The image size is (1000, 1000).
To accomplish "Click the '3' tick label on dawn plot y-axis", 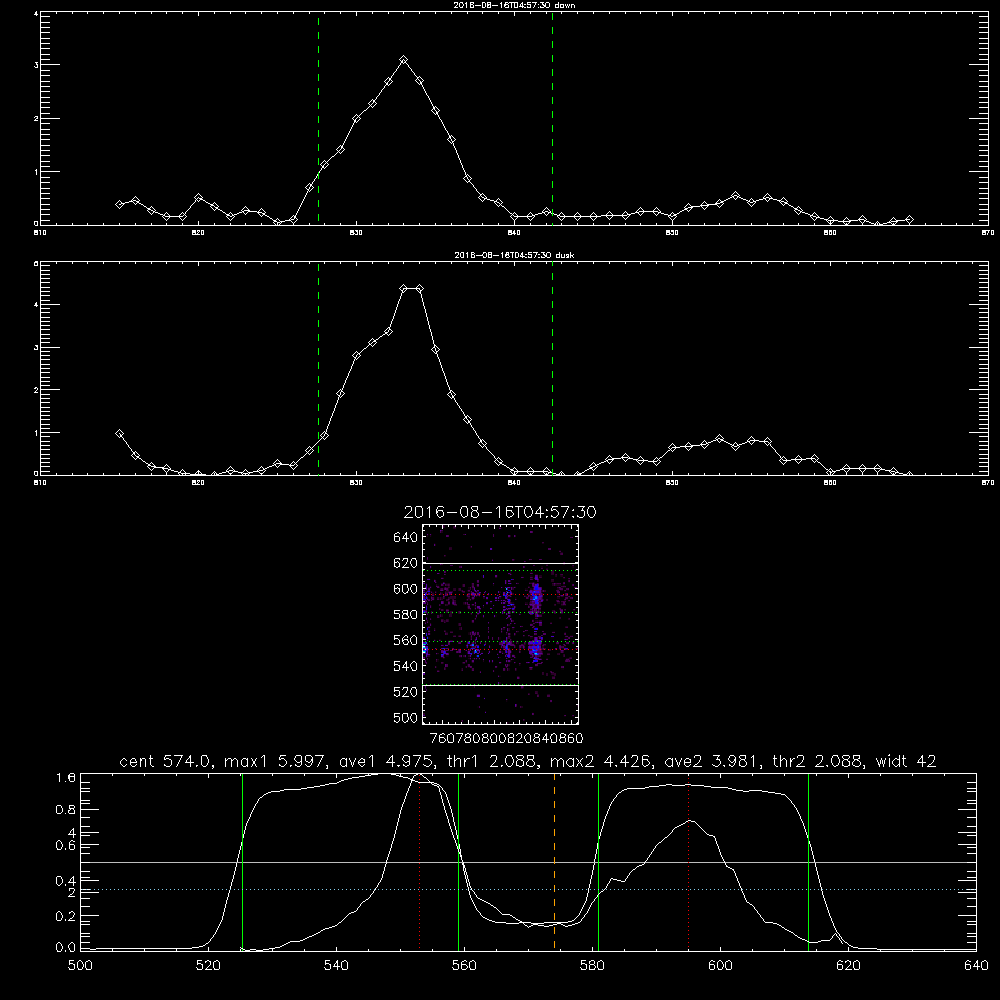I will pos(36,65).
